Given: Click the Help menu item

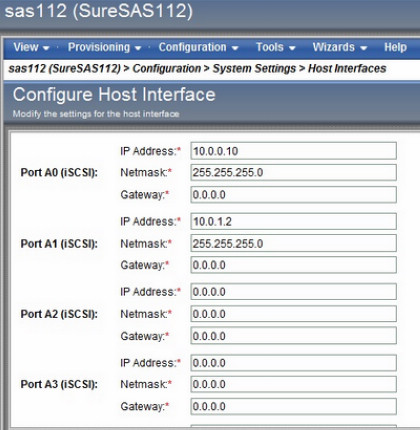Looking at the screenshot, I should pyautogui.click(x=395, y=47).
